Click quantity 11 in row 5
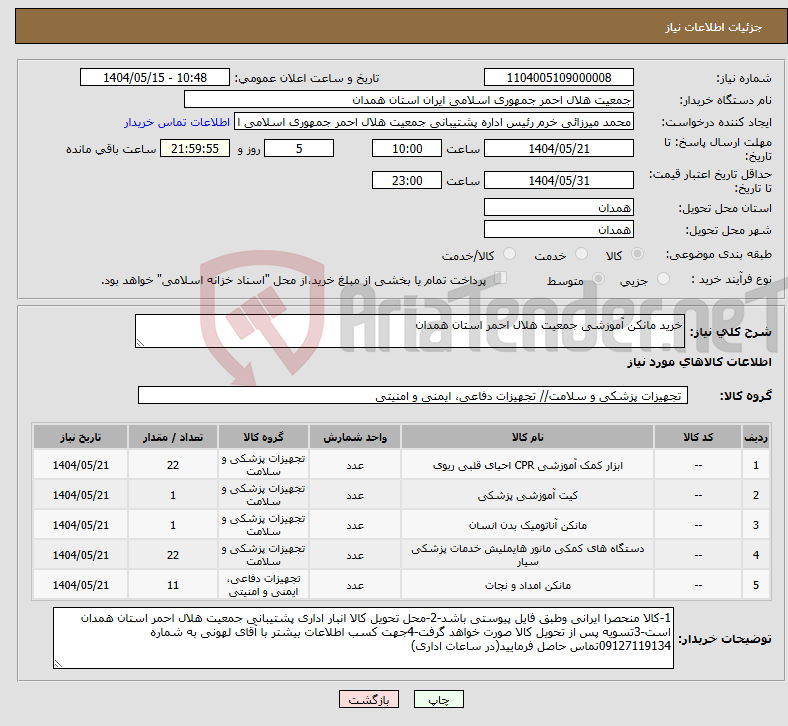Image resolution: width=788 pixels, height=726 pixels. (x=173, y=585)
